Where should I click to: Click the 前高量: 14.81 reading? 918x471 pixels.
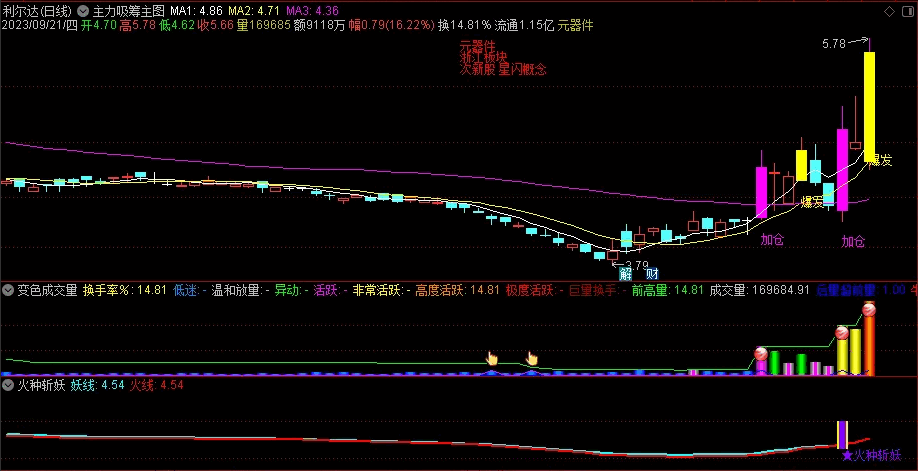pyautogui.click(x=667, y=289)
